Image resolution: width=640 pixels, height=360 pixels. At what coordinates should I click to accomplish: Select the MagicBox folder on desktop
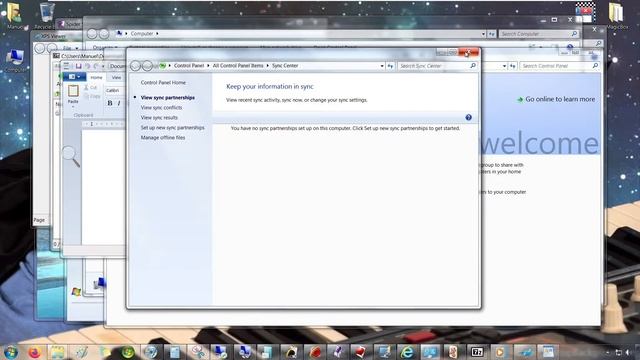(617, 16)
